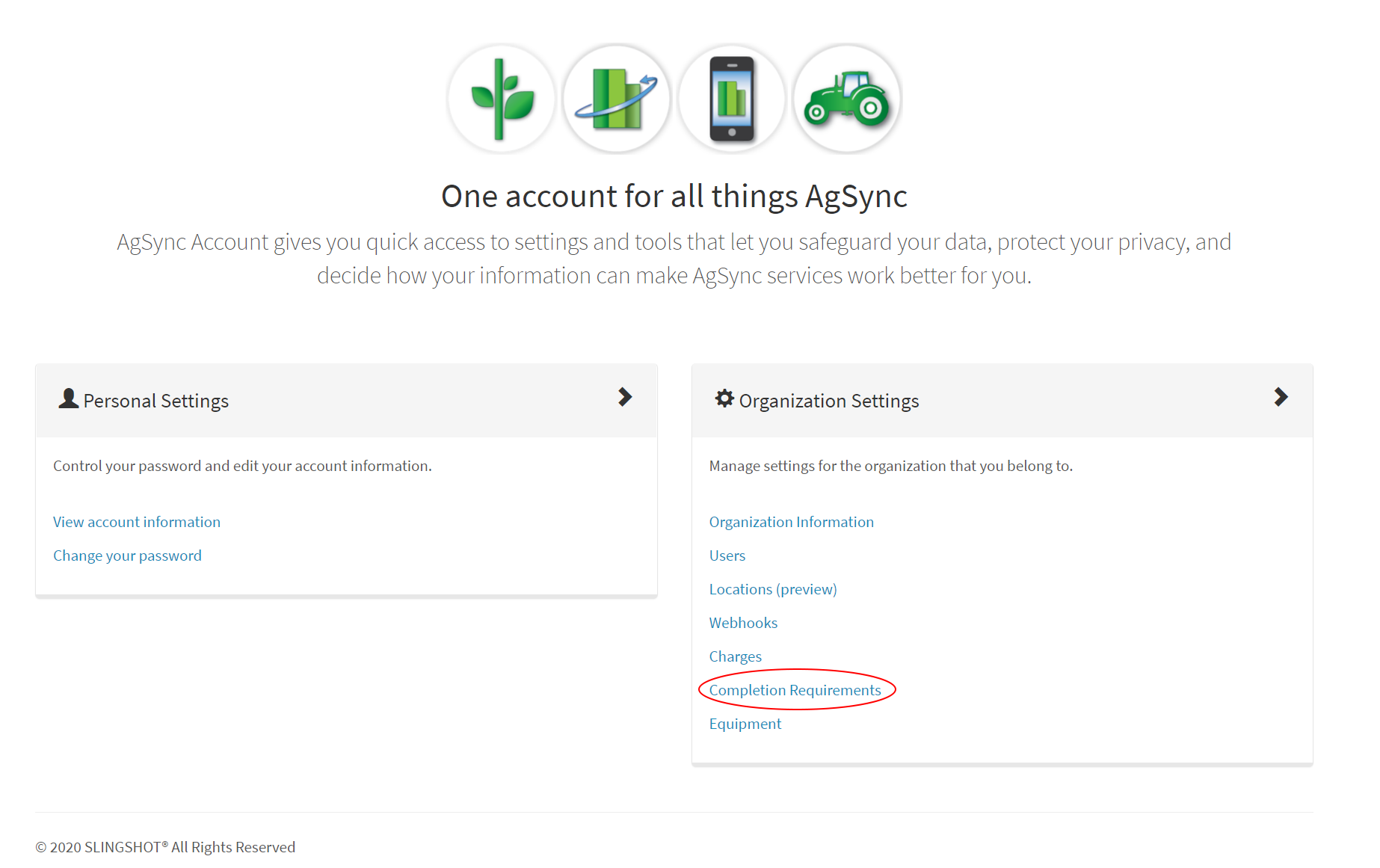
Task: Click the green bars with blue arrow icon
Action: [x=617, y=99]
